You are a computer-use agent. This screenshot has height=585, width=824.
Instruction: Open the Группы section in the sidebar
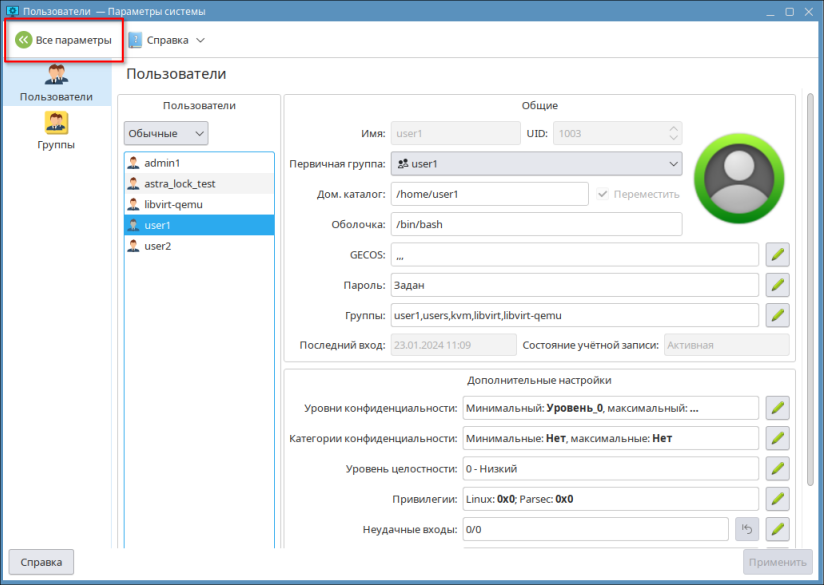tap(56, 131)
